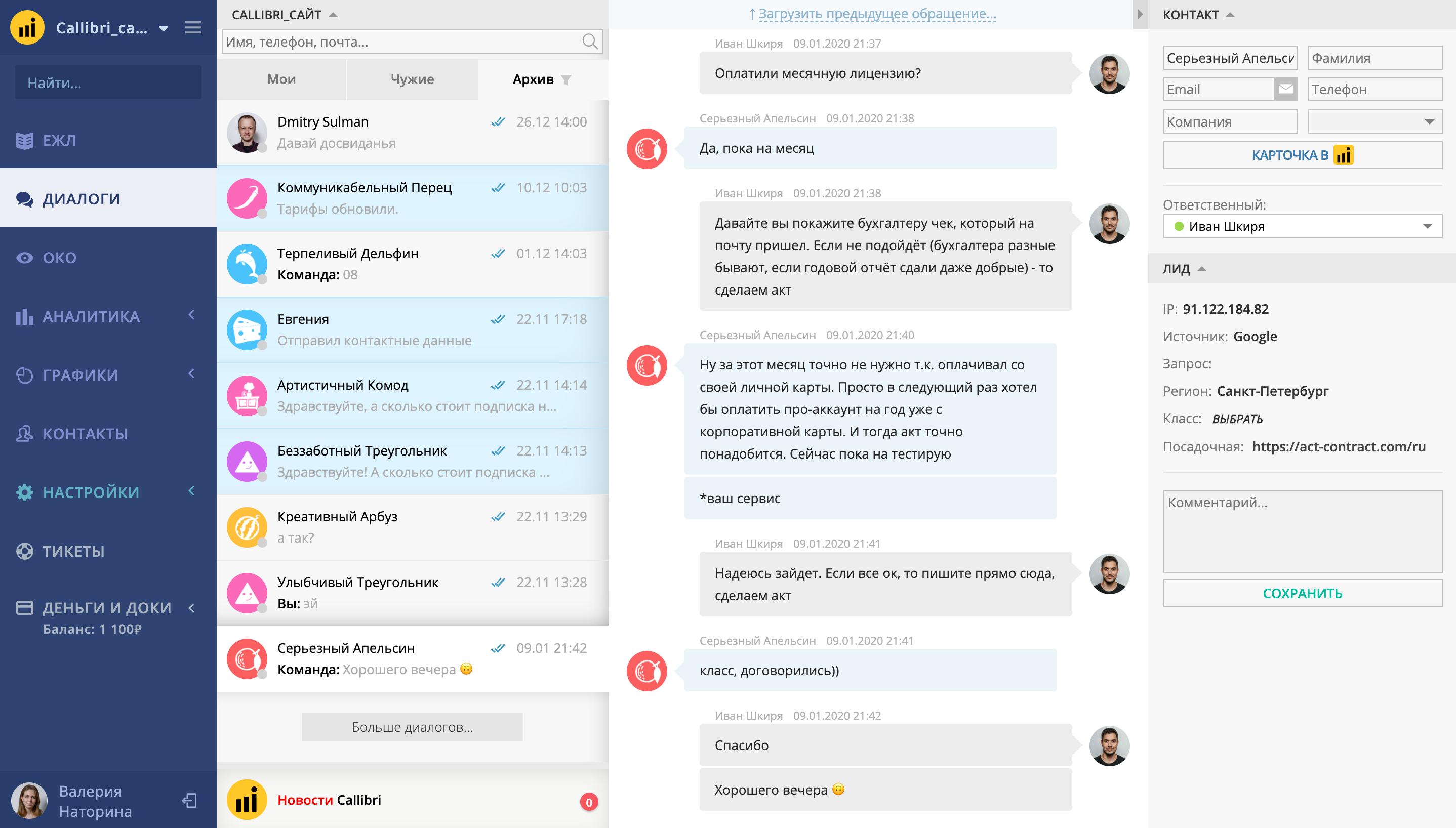Expand the АНАЛИТИКА submenu chevron

click(x=192, y=315)
